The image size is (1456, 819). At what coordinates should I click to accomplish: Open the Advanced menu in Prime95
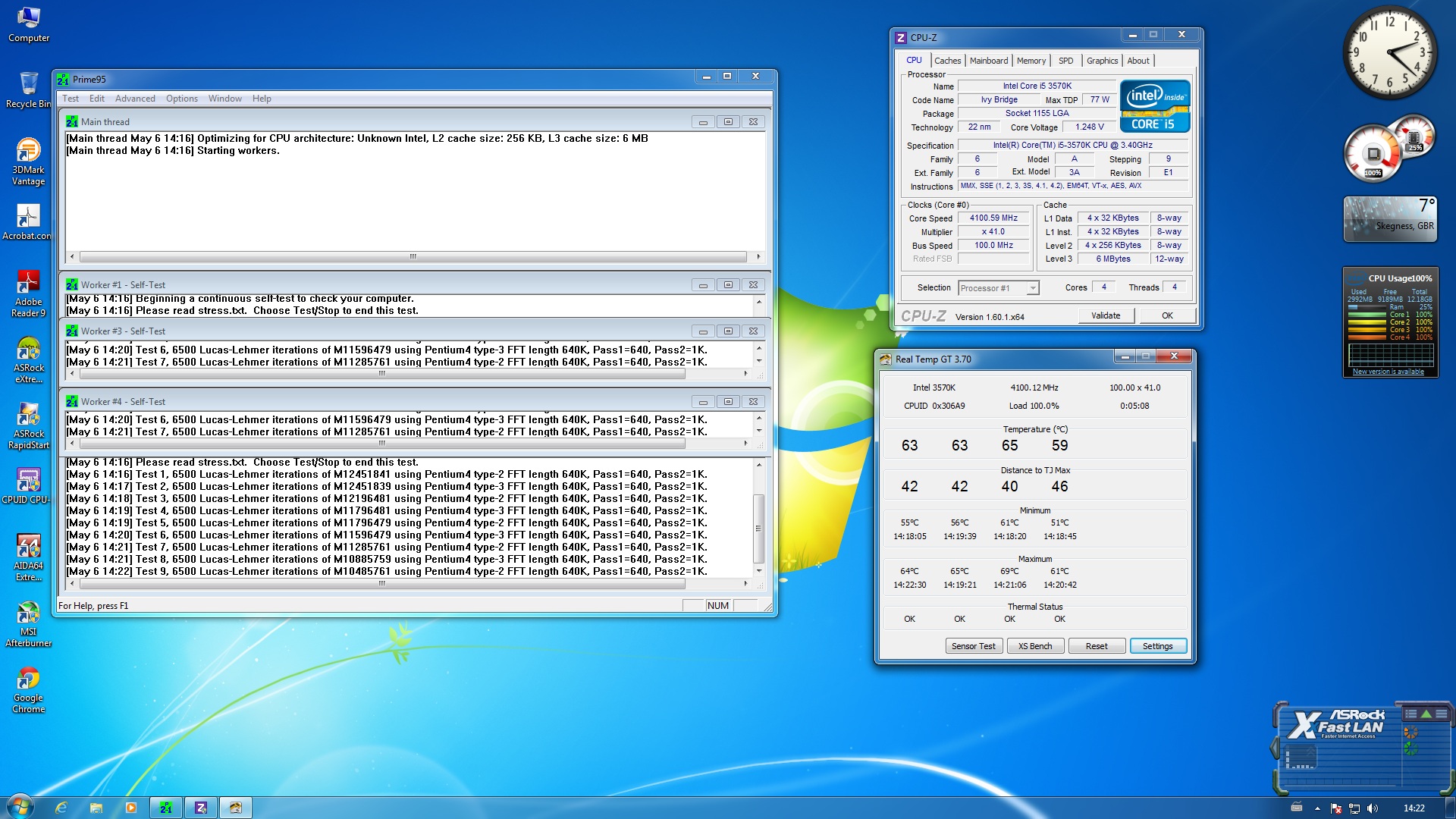135,99
